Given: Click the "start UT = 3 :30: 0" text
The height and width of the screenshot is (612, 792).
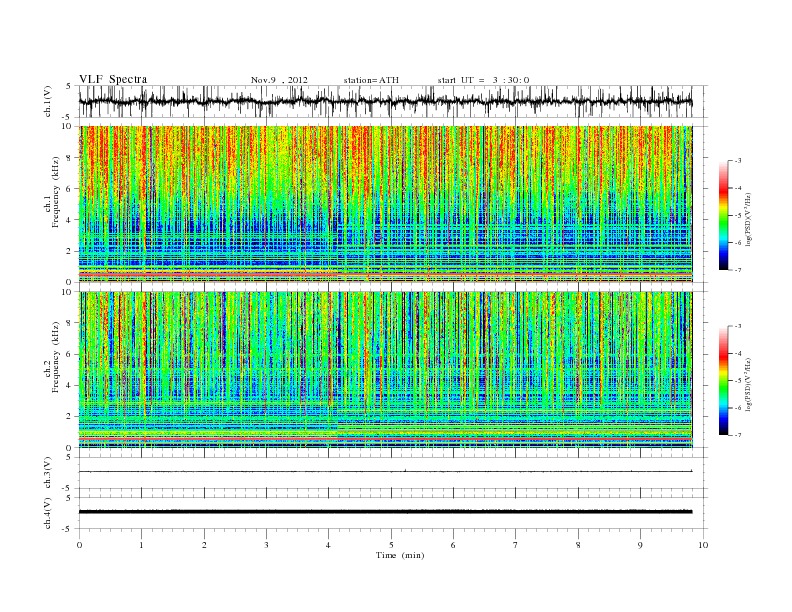Looking at the screenshot, I should [x=483, y=80].
